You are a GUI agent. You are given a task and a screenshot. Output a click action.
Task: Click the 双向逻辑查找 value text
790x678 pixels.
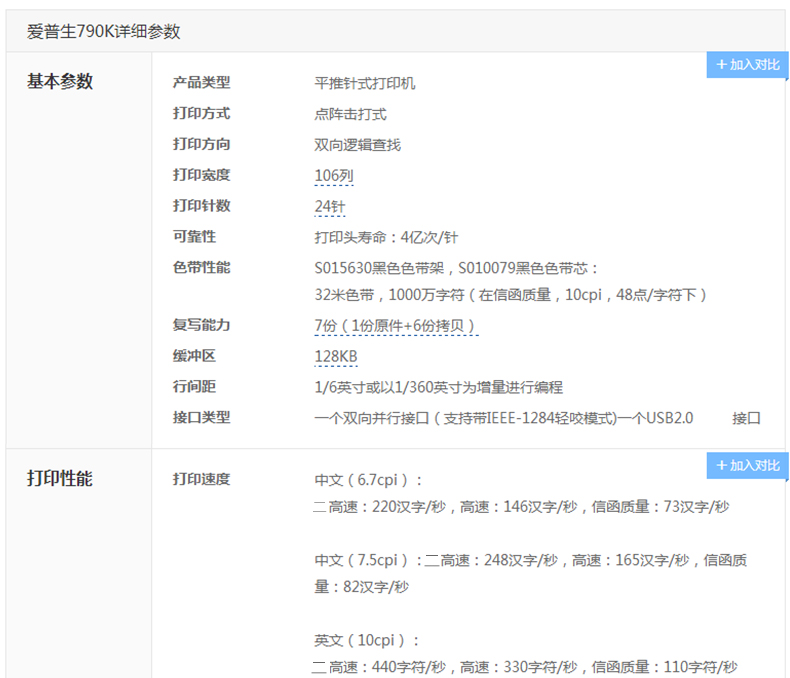tap(358, 145)
